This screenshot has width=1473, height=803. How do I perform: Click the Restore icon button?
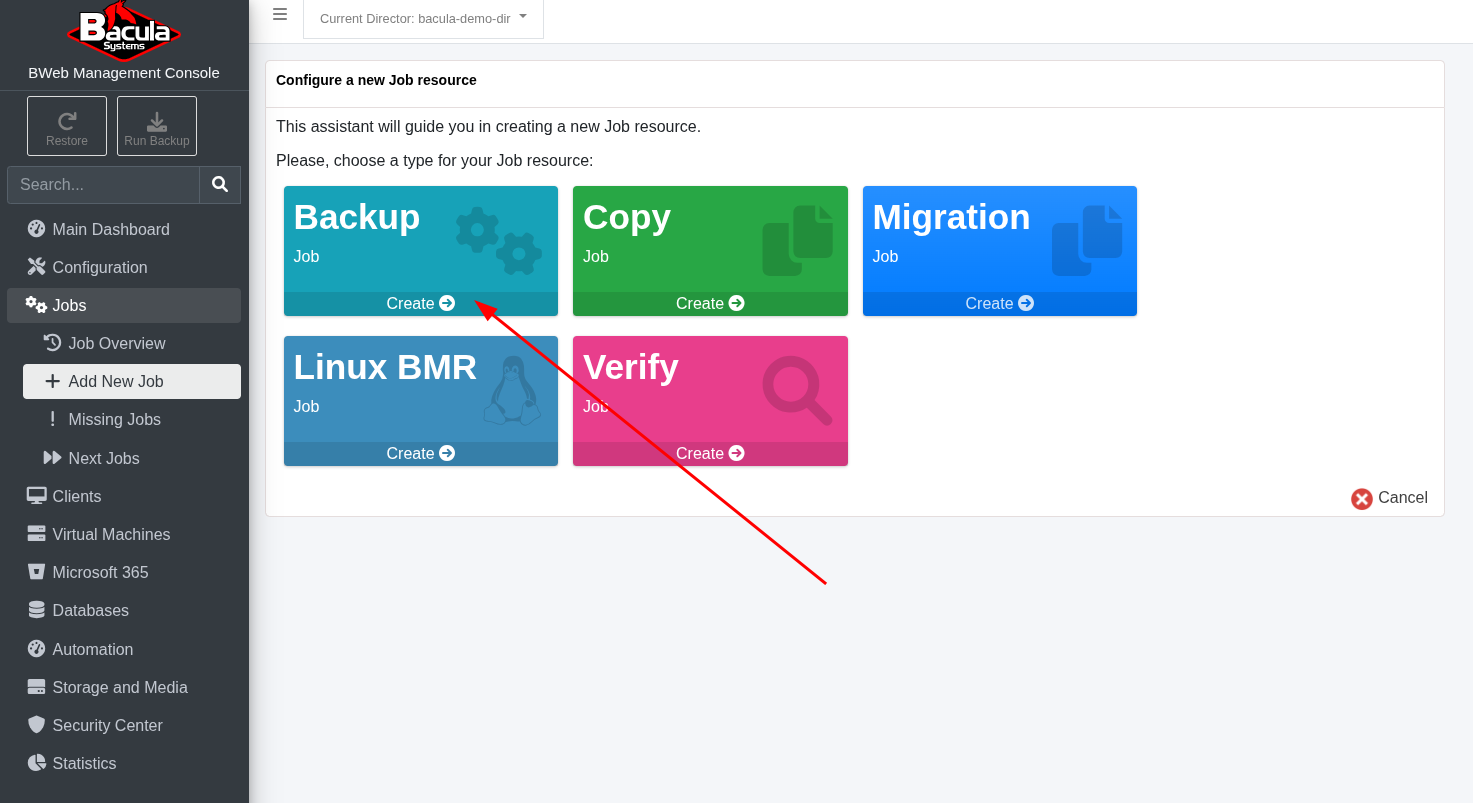[67, 126]
